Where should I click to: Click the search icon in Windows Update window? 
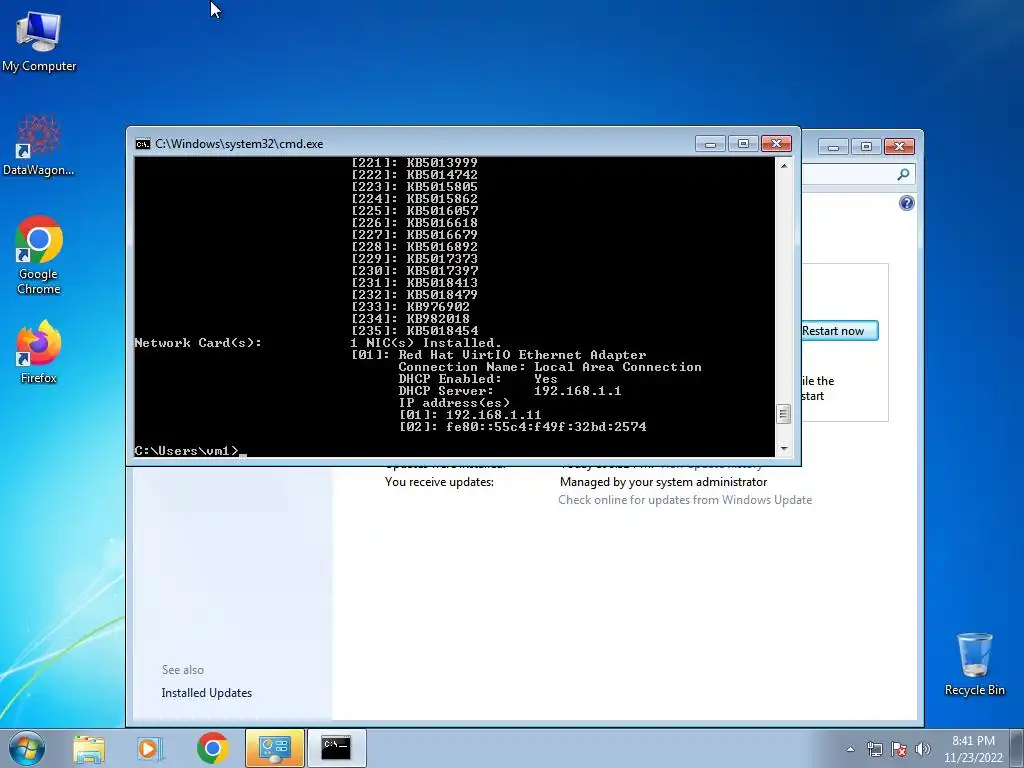pyautogui.click(x=903, y=174)
